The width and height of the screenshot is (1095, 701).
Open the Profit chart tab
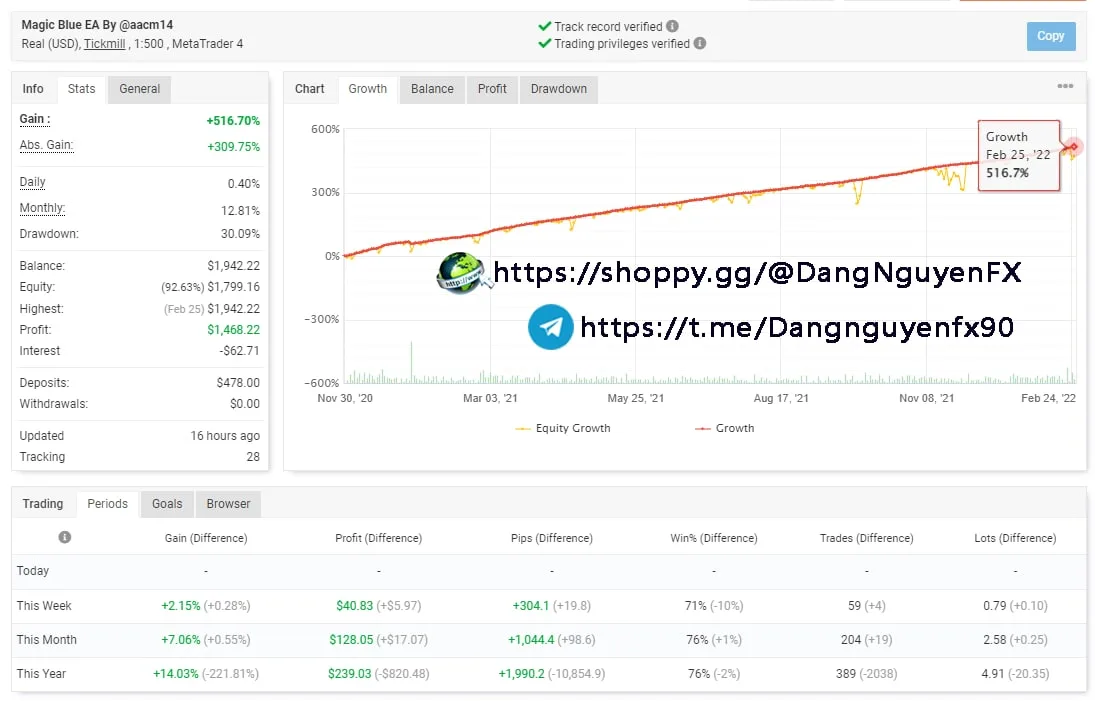492,89
